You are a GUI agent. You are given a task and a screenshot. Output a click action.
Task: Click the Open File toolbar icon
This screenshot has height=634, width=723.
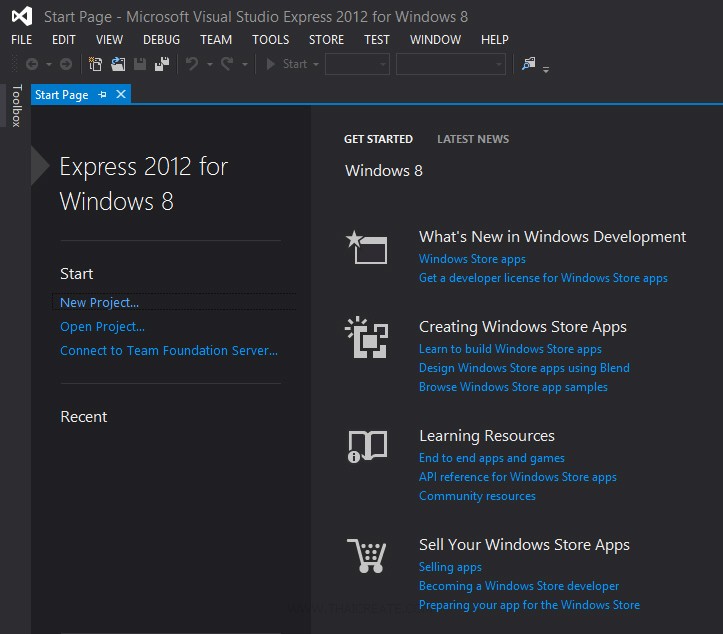coord(118,64)
